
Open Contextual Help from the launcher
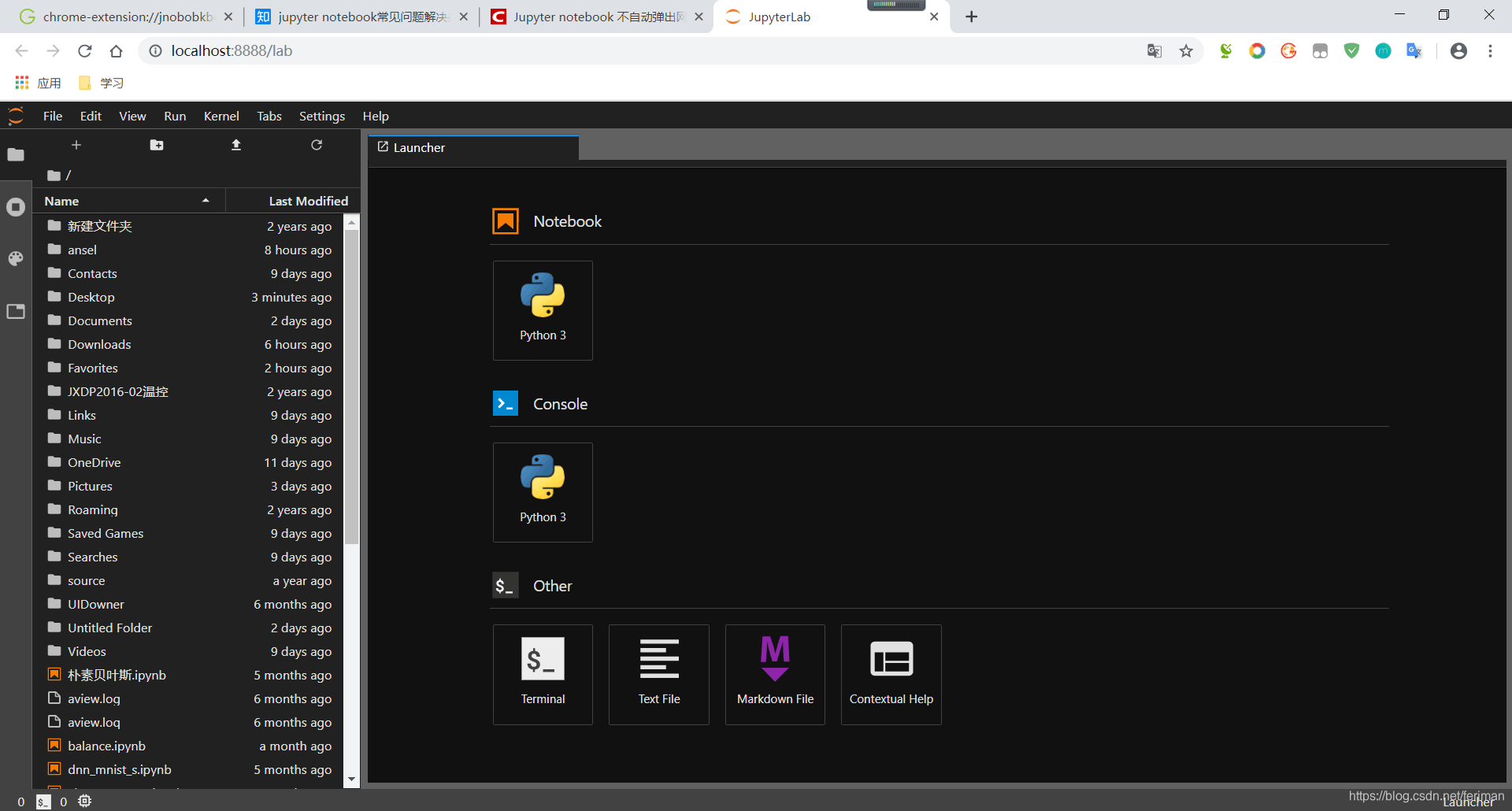pyautogui.click(x=891, y=674)
